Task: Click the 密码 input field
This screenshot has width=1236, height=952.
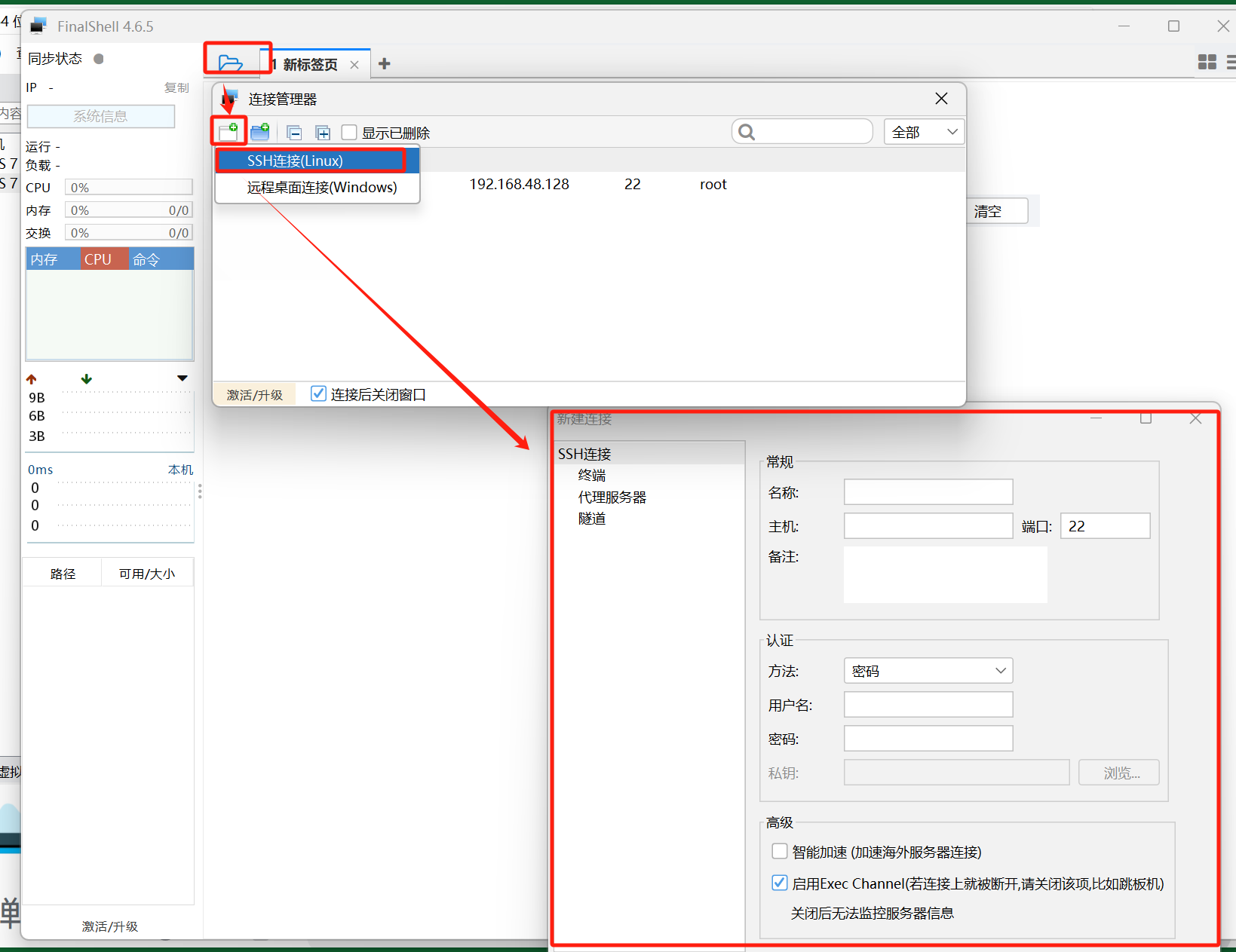Action: coord(928,739)
